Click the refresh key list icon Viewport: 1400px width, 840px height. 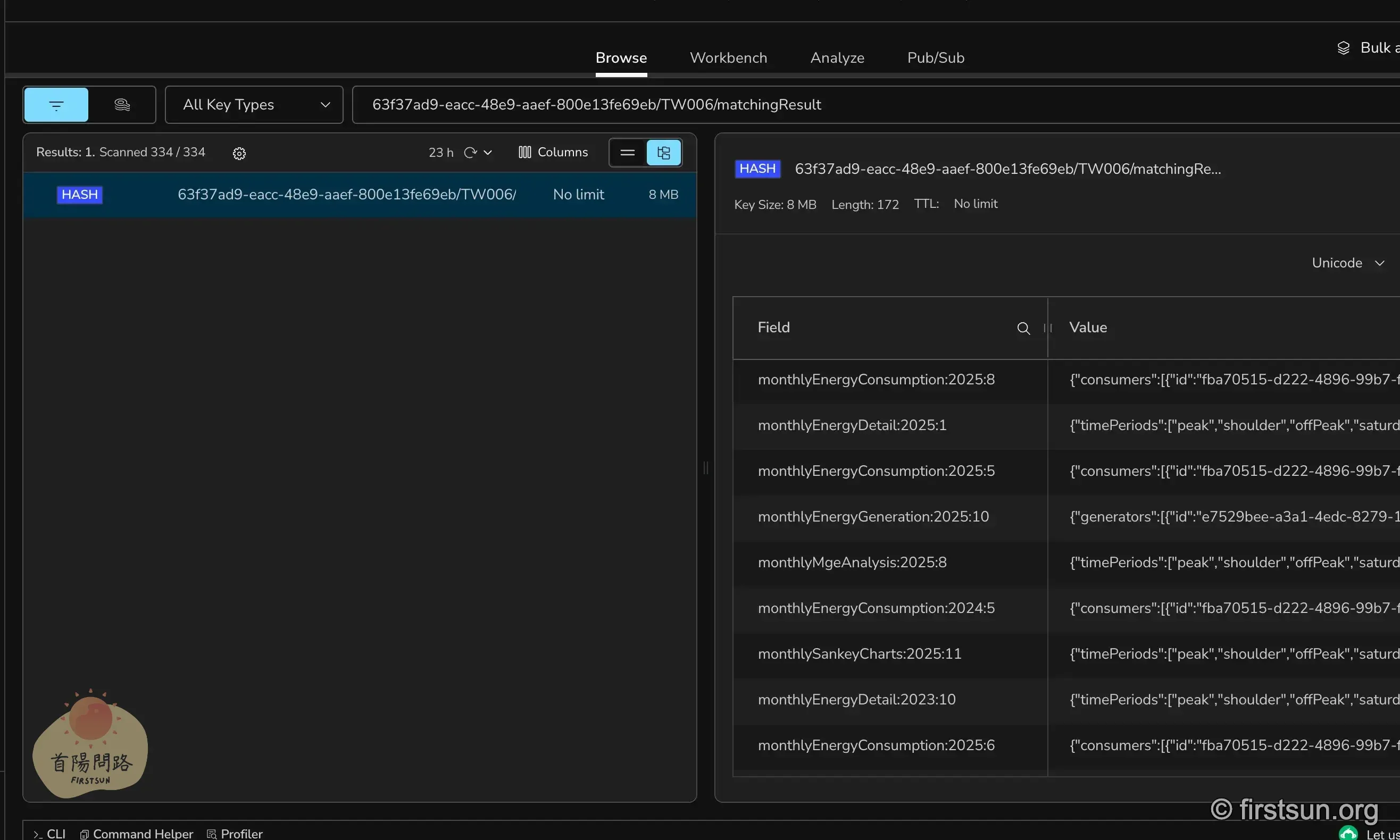click(x=470, y=152)
